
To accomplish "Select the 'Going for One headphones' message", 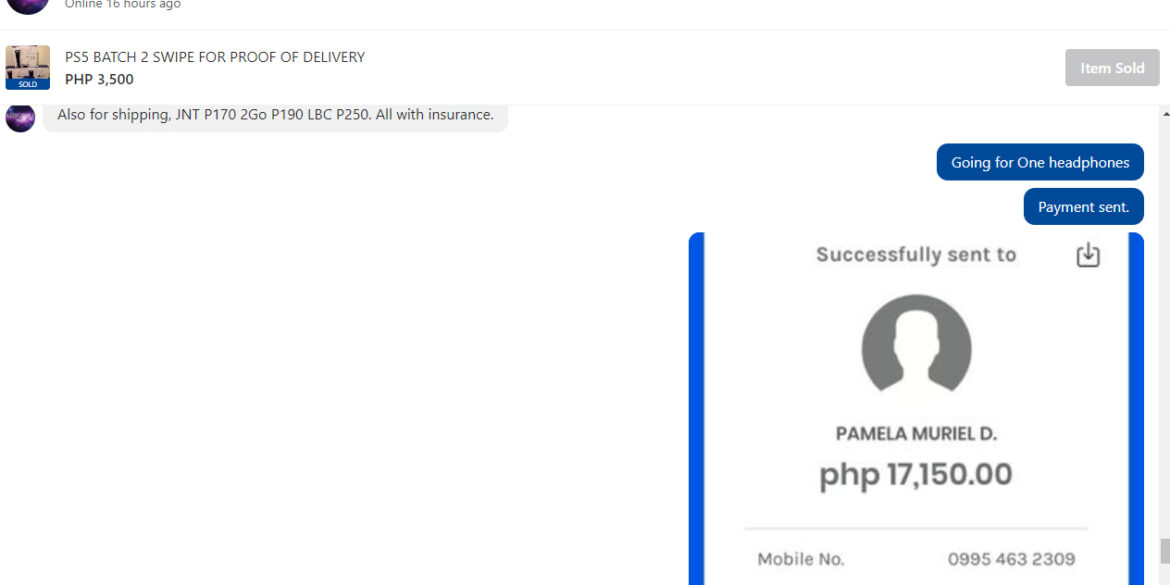I will 1039,162.
